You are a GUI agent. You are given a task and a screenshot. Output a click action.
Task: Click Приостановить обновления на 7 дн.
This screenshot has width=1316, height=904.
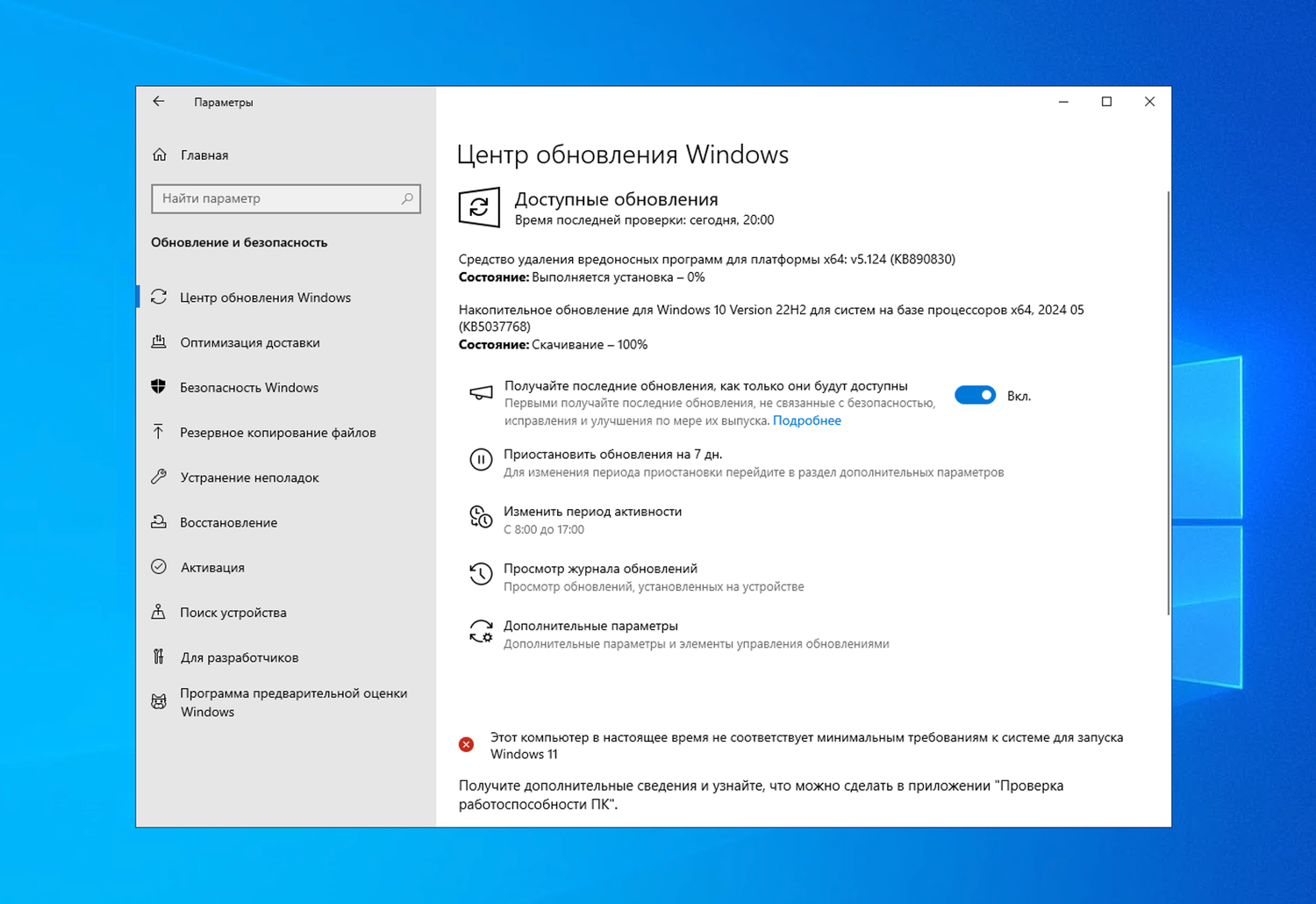point(613,454)
